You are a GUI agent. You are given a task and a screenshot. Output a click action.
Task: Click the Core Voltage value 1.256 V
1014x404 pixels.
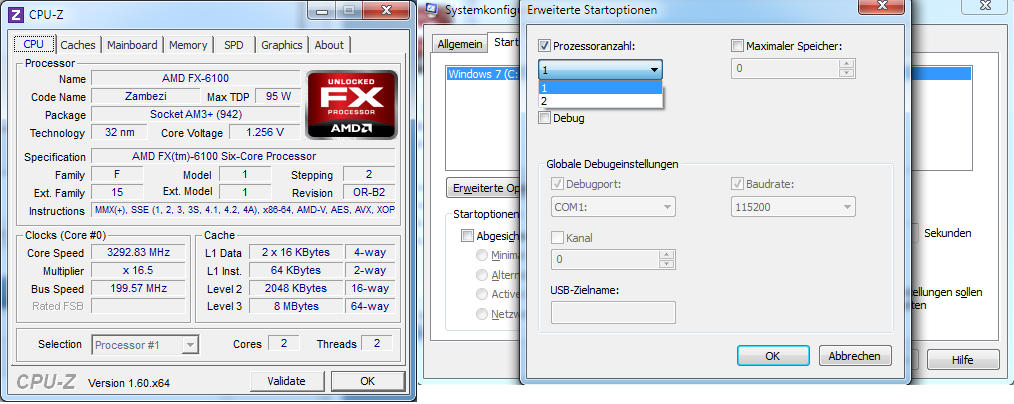[x=265, y=133]
